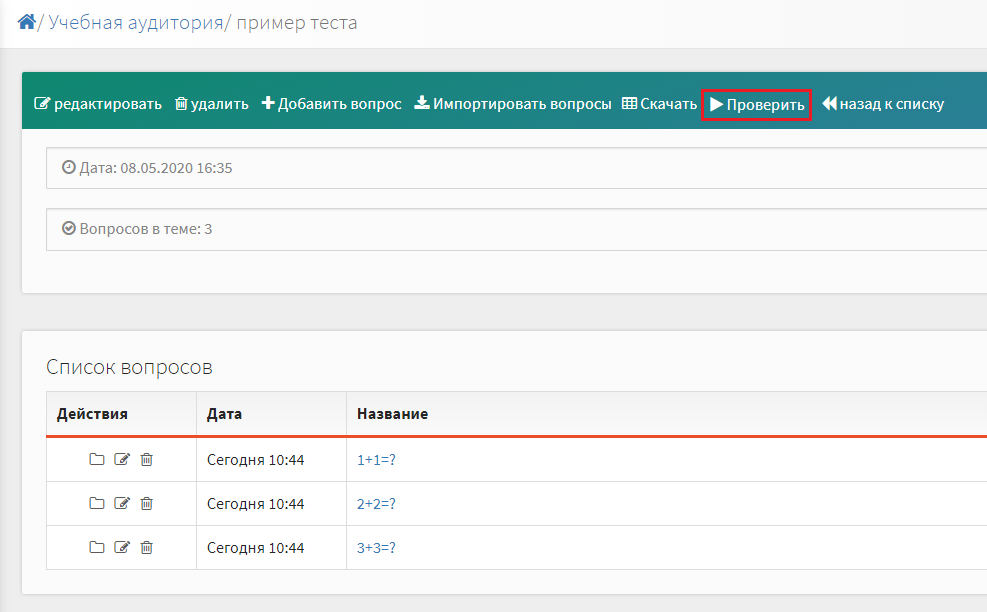The image size is (987, 612).
Task: Click the home icon in breadcrumb
Action: coord(26,22)
